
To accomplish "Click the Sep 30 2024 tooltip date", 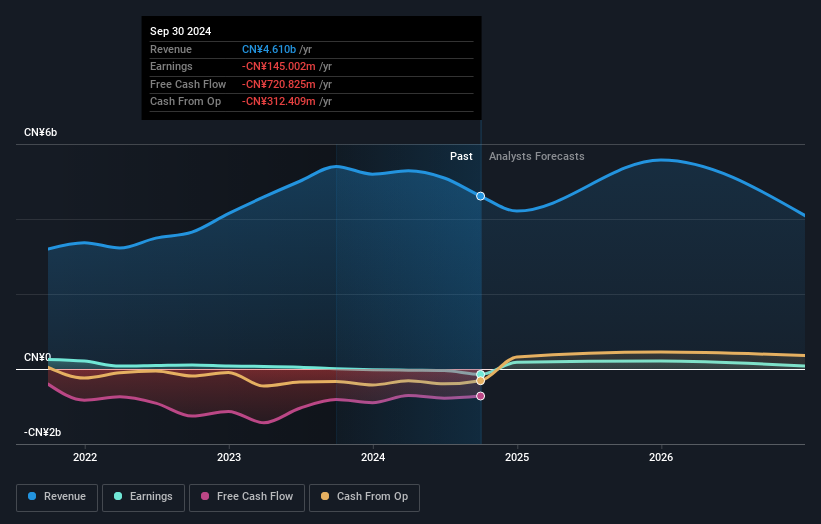I will click(x=181, y=31).
